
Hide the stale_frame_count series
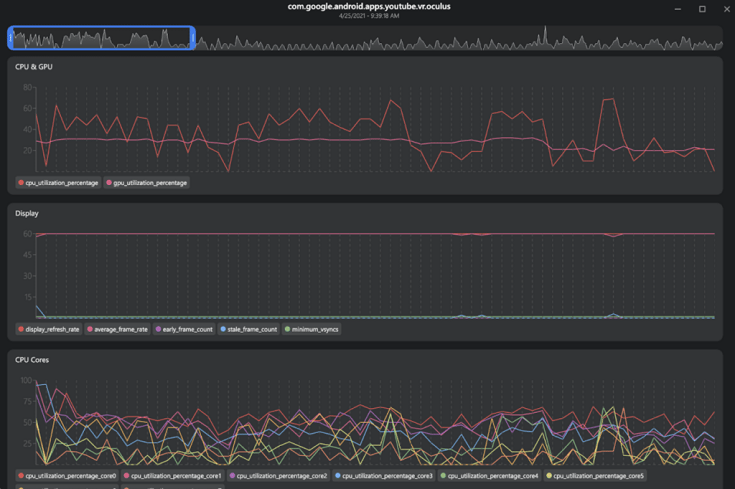(249, 329)
